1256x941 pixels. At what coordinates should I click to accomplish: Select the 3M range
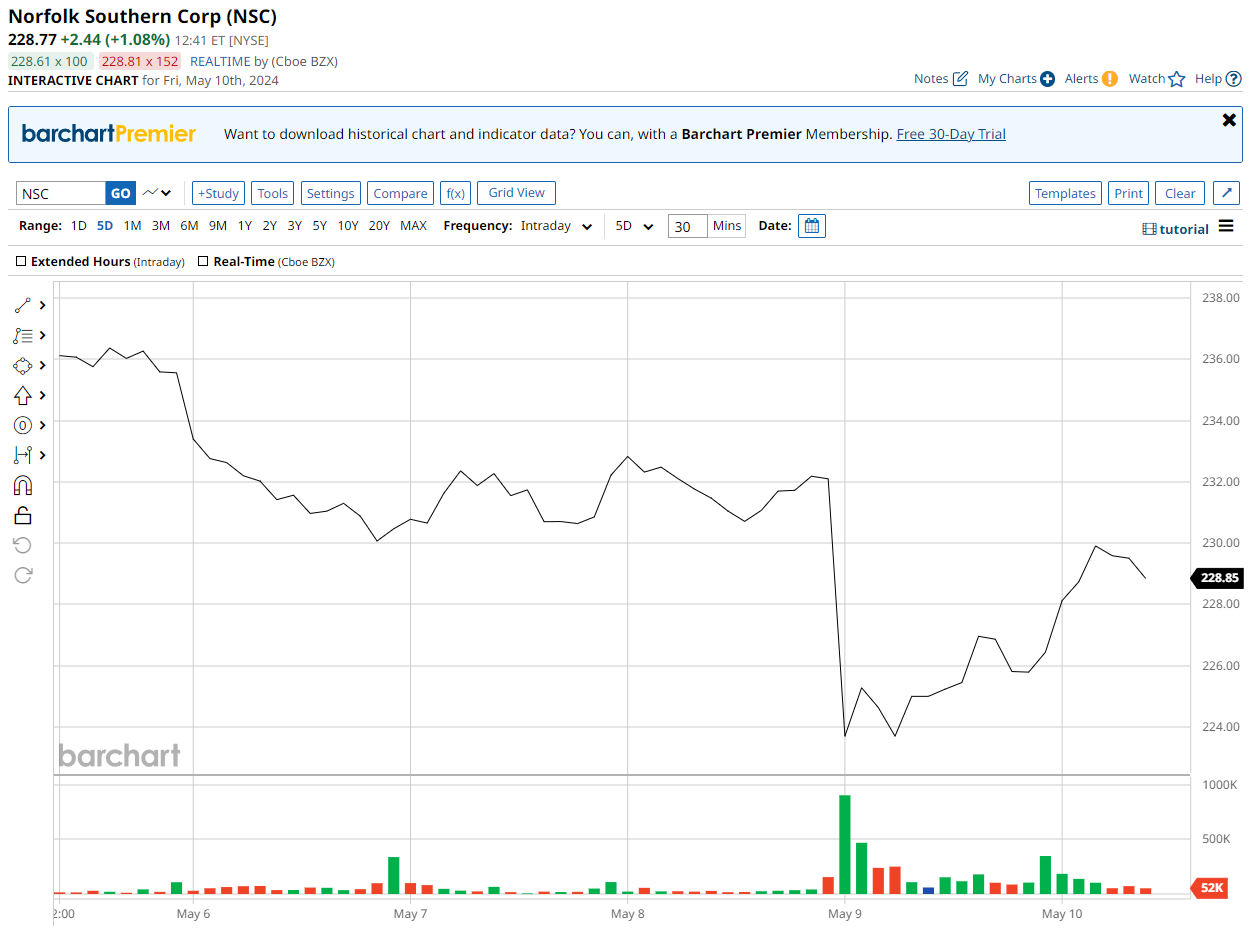[x=161, y=226]
